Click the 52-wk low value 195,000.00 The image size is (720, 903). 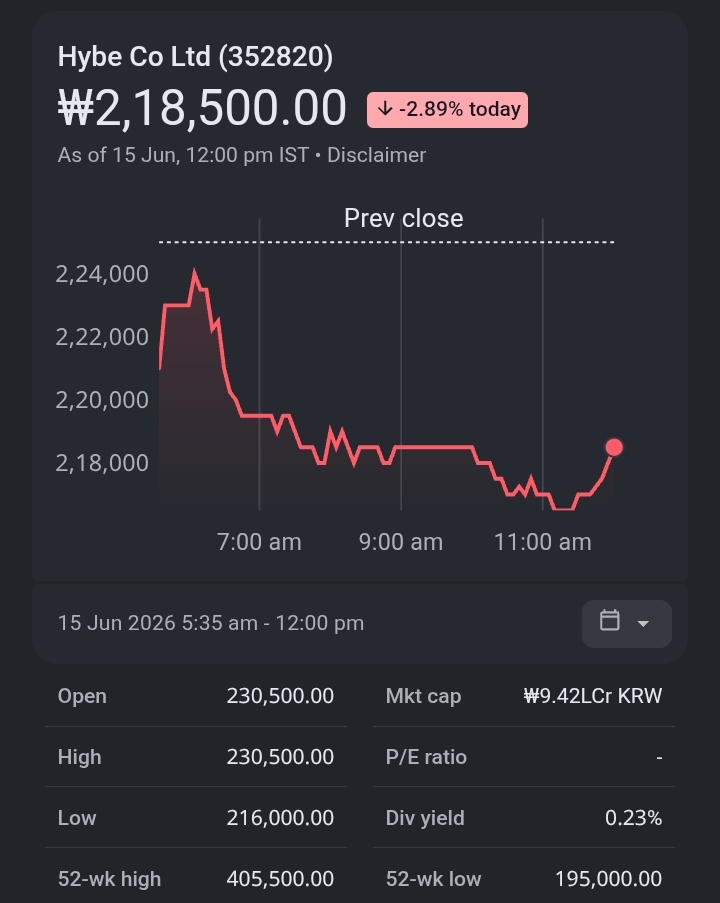tap(608, 879)
